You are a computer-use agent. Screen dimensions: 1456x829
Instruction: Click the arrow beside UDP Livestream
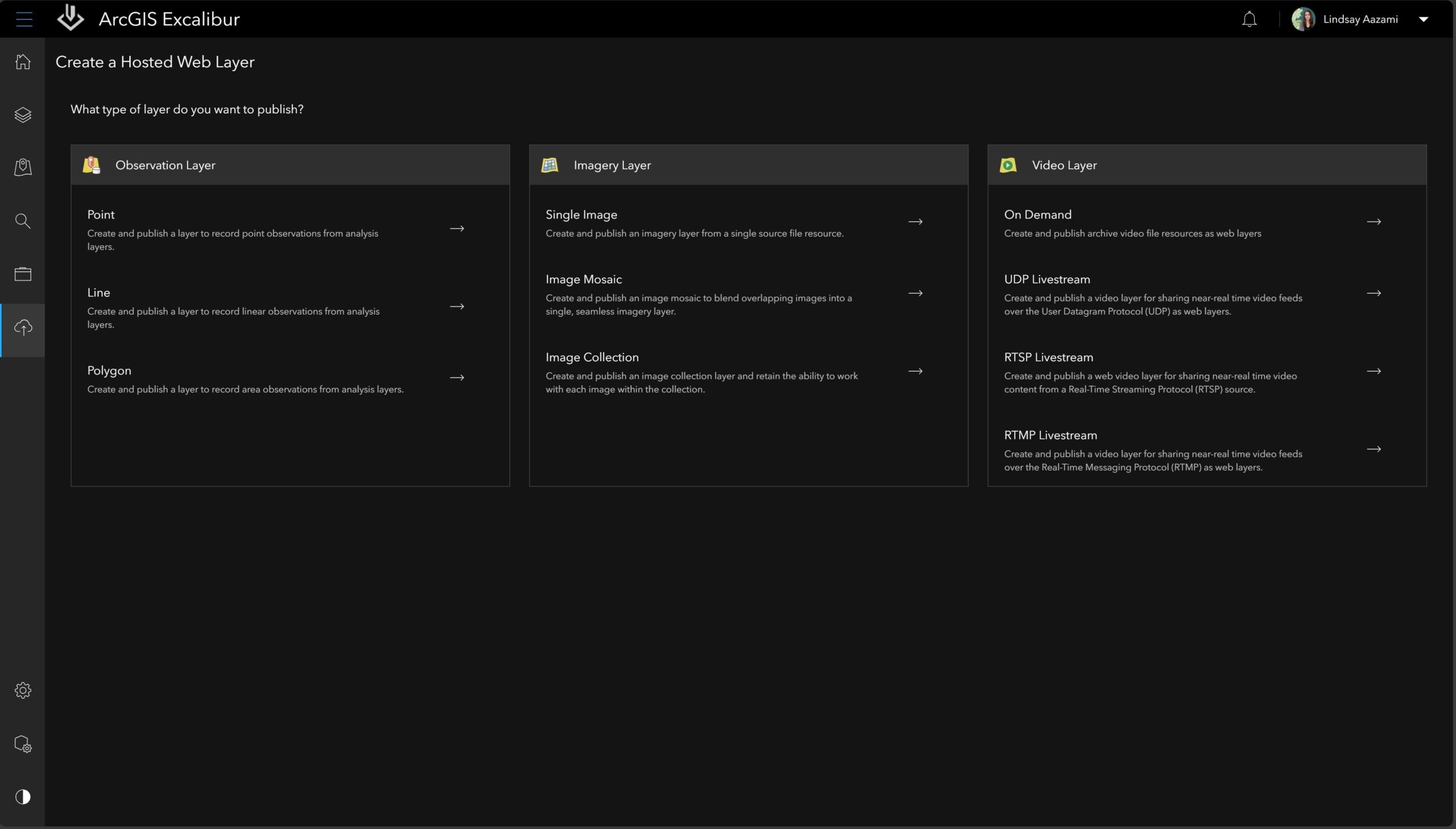coord(1374,293)
